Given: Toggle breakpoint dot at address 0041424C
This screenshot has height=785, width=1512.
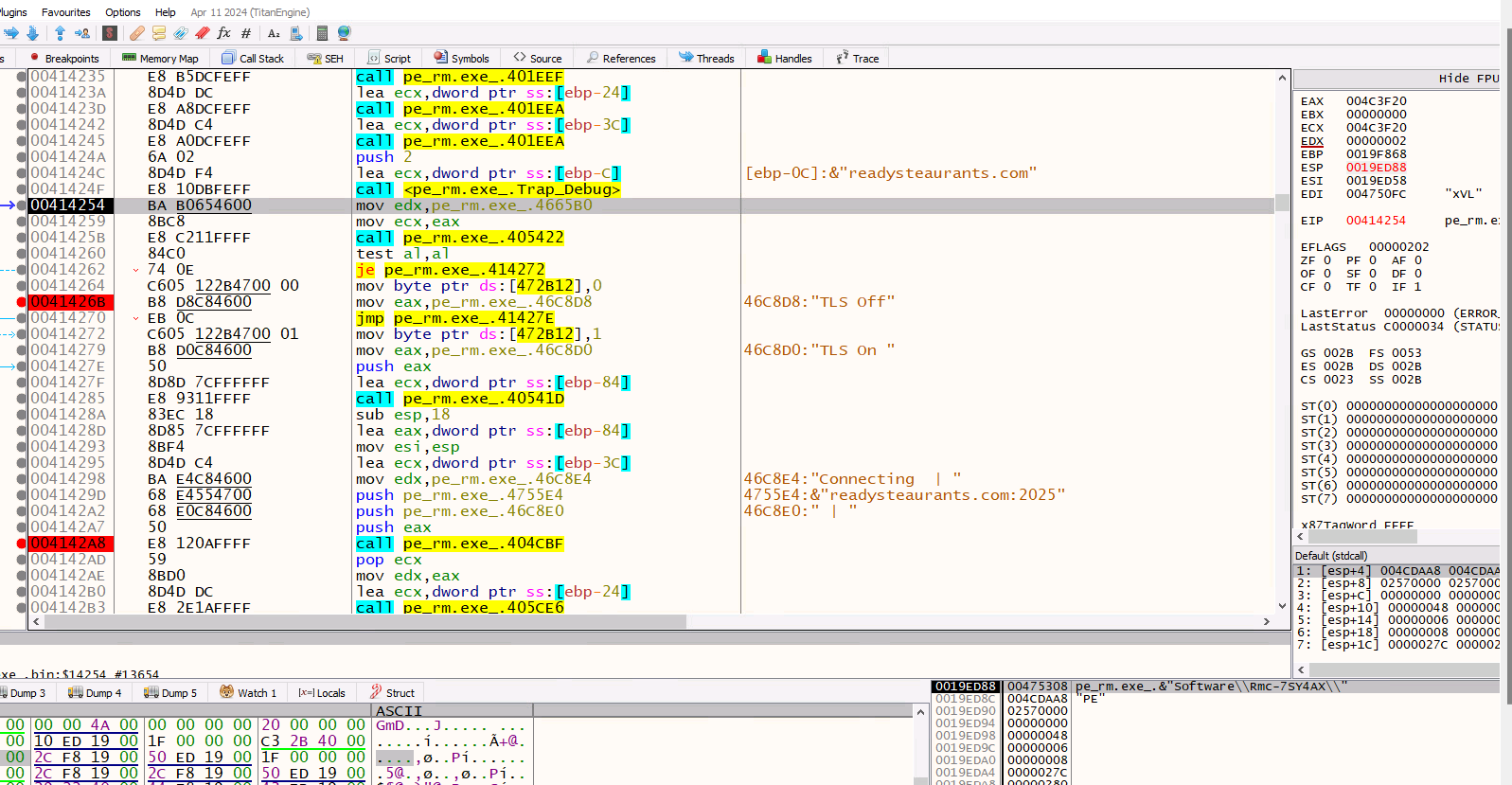Looking at the screenshot, I should pyautogui.click(x=22, y=173).
